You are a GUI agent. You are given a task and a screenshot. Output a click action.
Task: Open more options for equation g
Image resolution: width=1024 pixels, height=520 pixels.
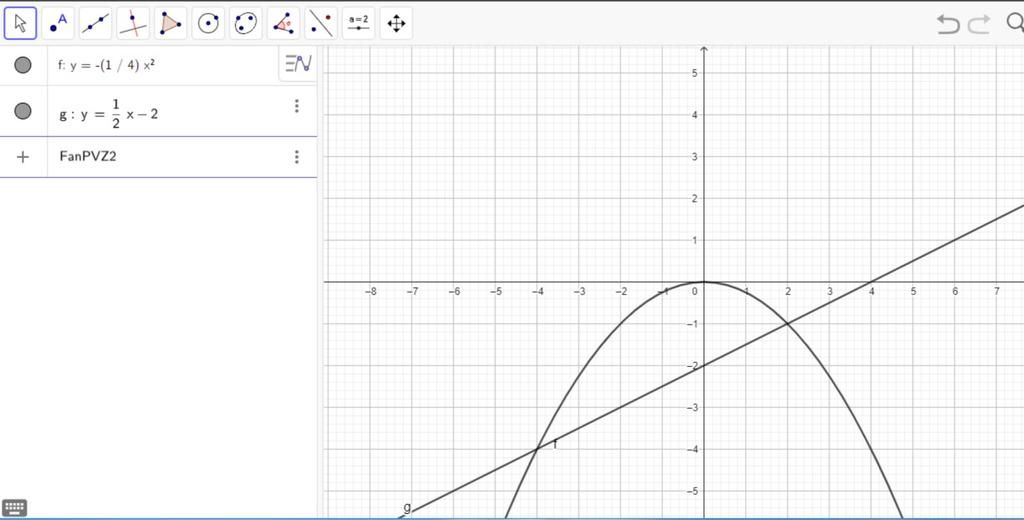[x=296, y=106]
